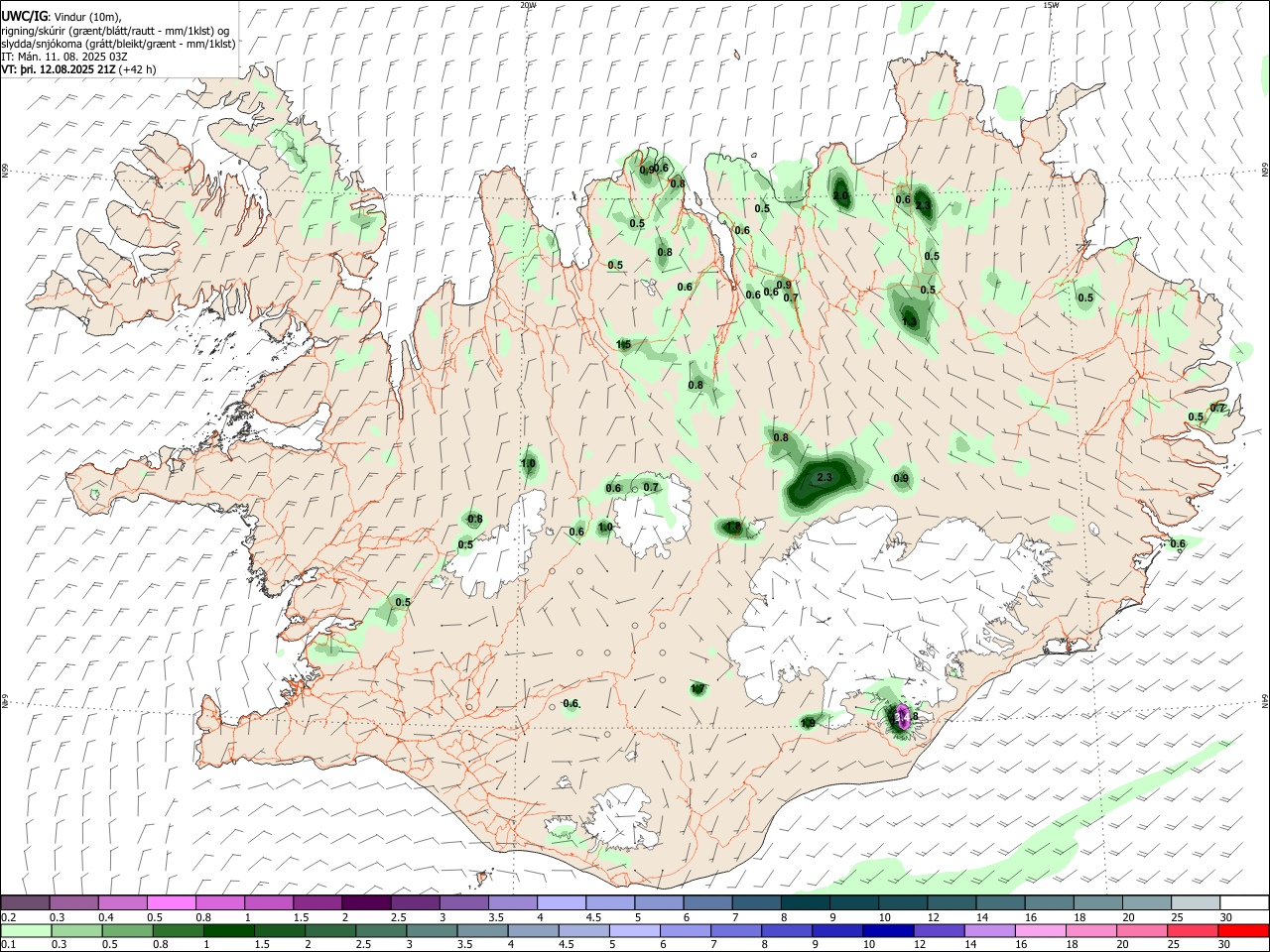Click the bright red 30+ rain swatch
Image resolution: width=1270 pixels, height=952 pixels.
pos(1243,930)
